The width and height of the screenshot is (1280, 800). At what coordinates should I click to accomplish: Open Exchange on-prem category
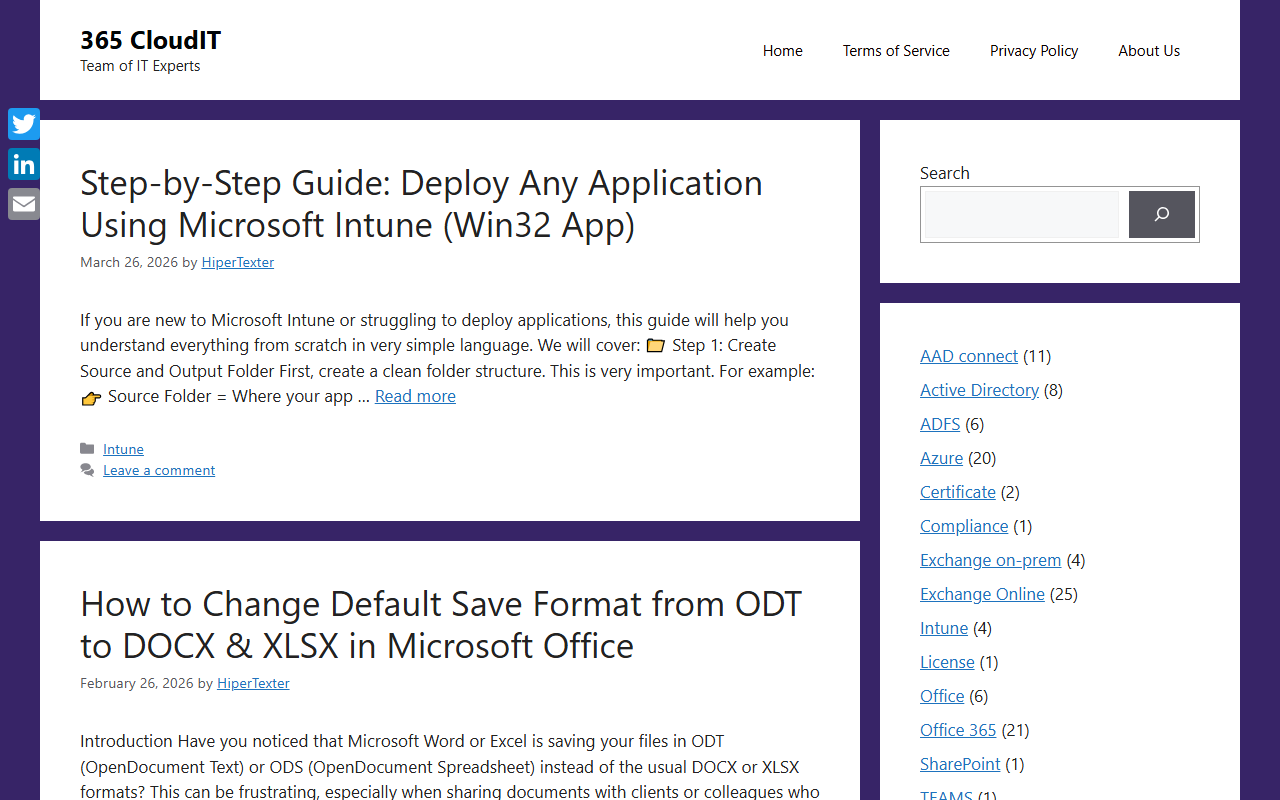(x=991, y=560)
